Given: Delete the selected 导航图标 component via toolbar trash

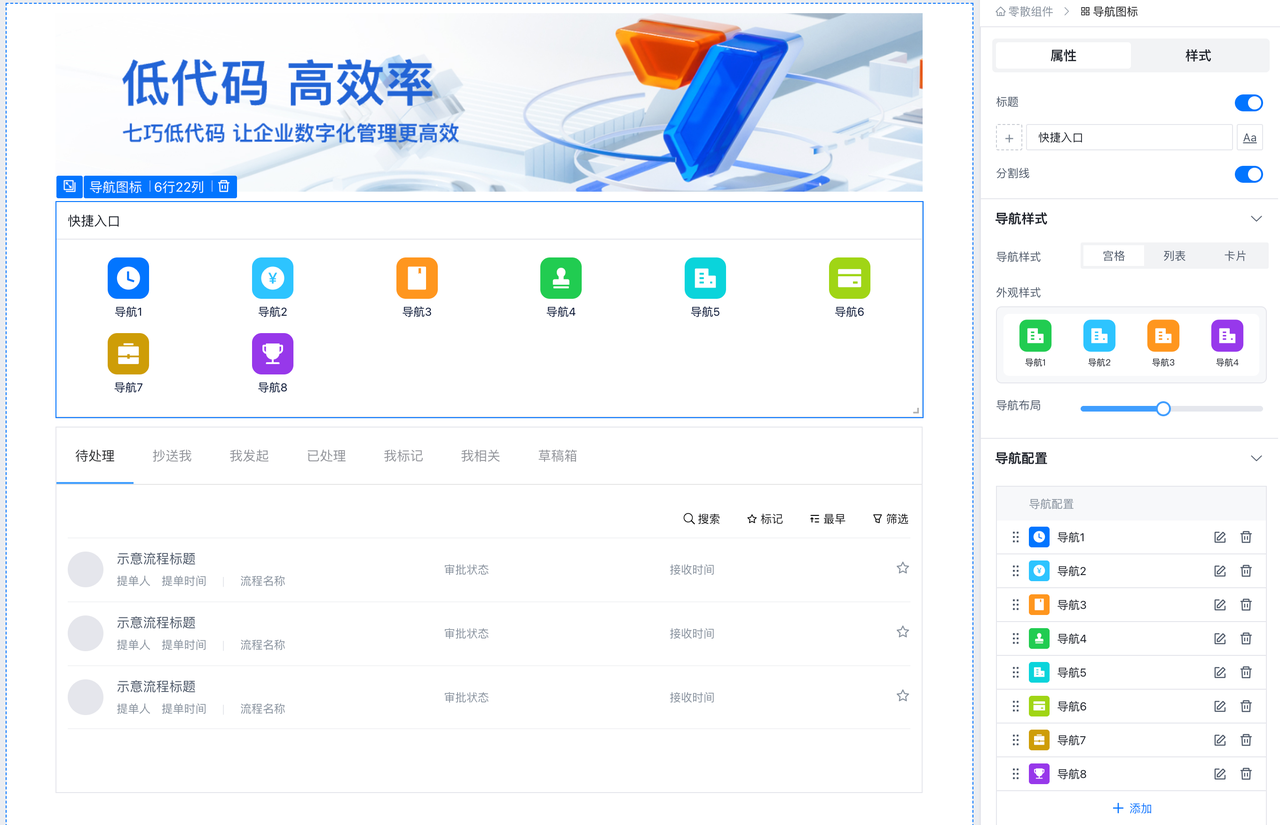Looking at the screenshot, I should click(x=224, y=186).
